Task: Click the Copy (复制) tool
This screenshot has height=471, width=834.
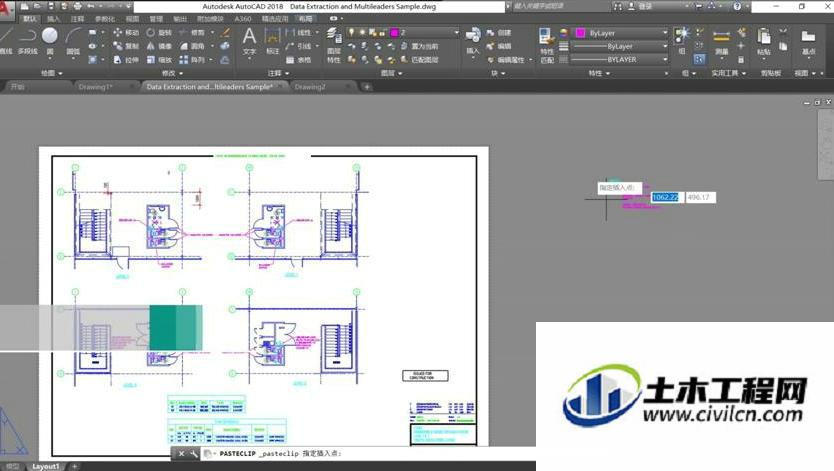Action: tap(126, 46)
